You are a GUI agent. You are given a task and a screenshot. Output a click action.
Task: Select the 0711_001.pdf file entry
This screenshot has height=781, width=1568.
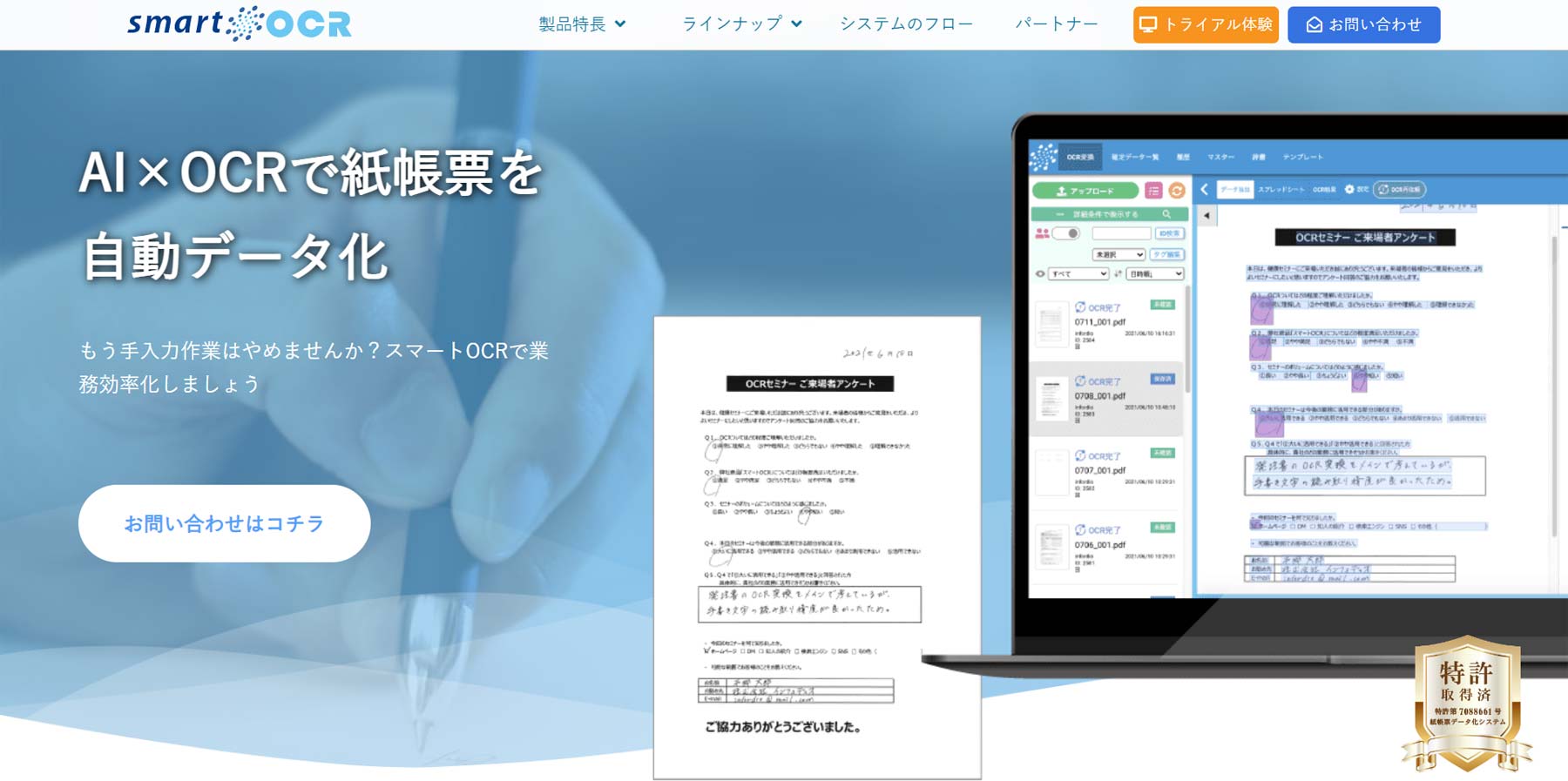tap(1106, 324)
